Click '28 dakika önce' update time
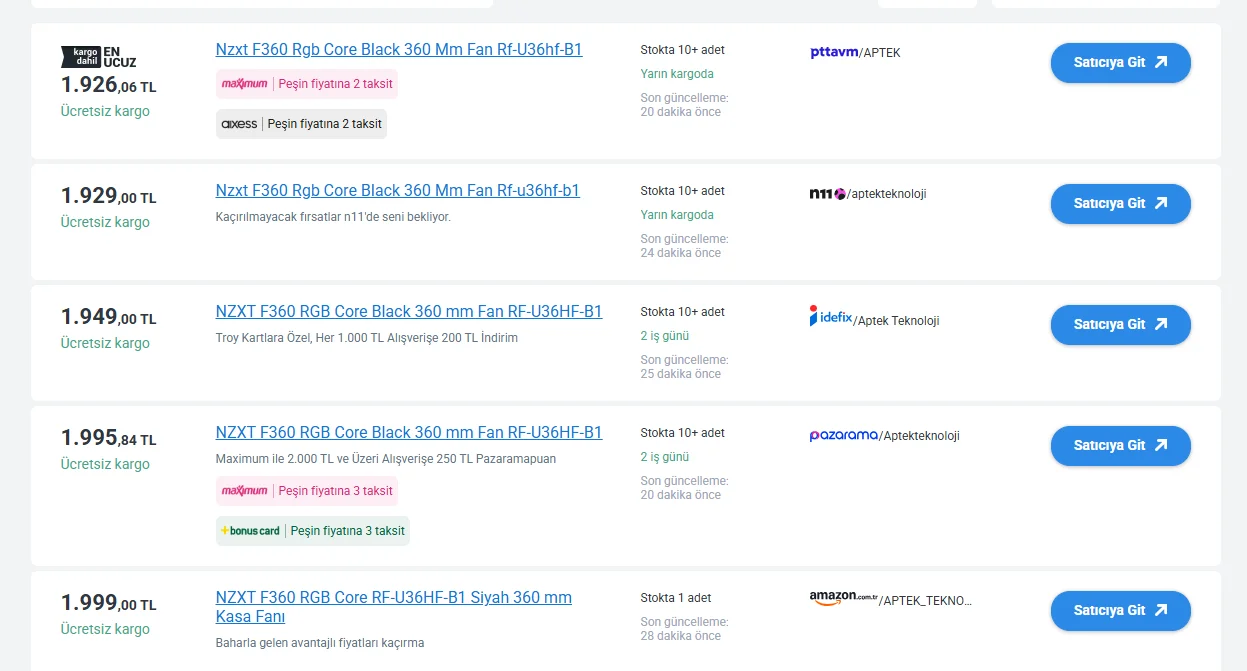 click(681, 635)
